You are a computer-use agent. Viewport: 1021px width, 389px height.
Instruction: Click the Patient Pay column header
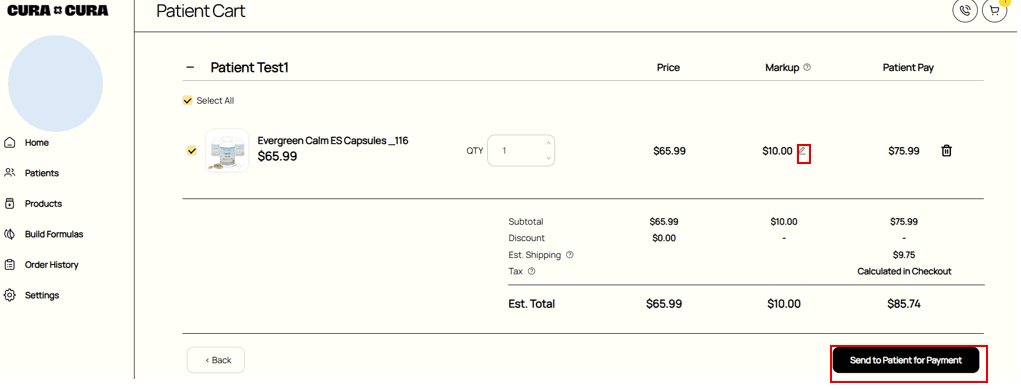coord(908,67)
